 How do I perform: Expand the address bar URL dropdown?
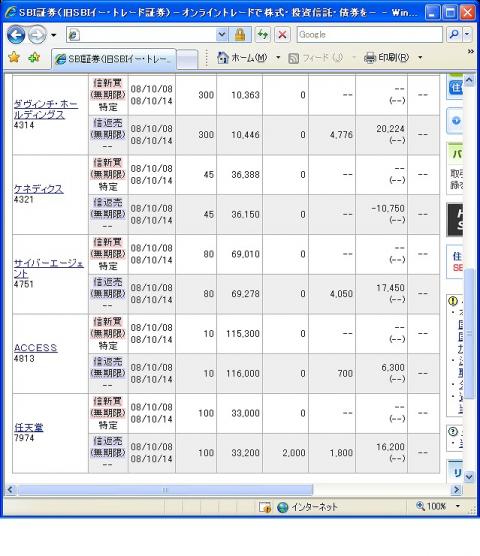tap(222, 35)
